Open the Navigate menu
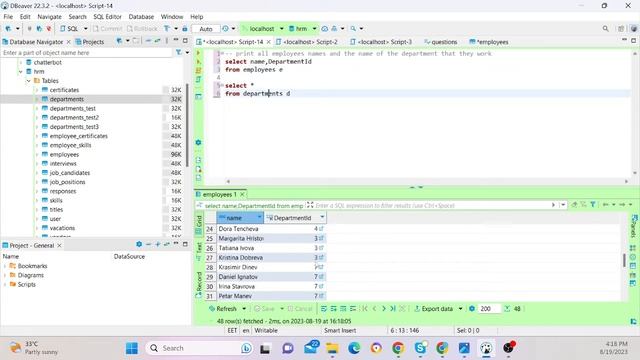Image resolution: width=640 pixels, height=360 pixels. 49,17
